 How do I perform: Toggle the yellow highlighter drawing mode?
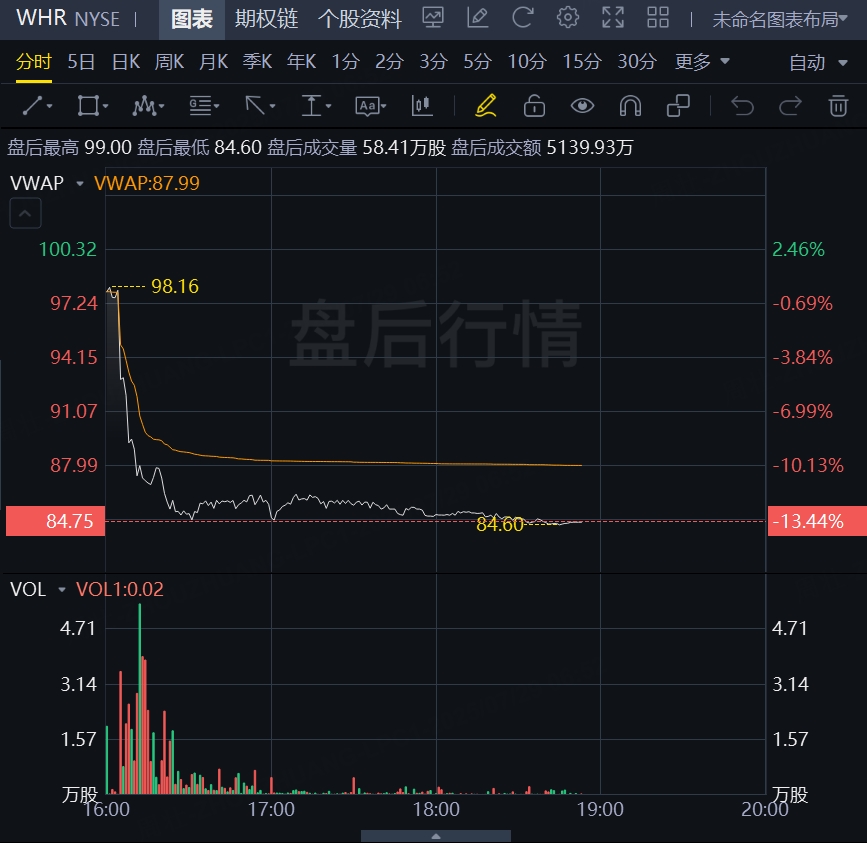[486, 105]
